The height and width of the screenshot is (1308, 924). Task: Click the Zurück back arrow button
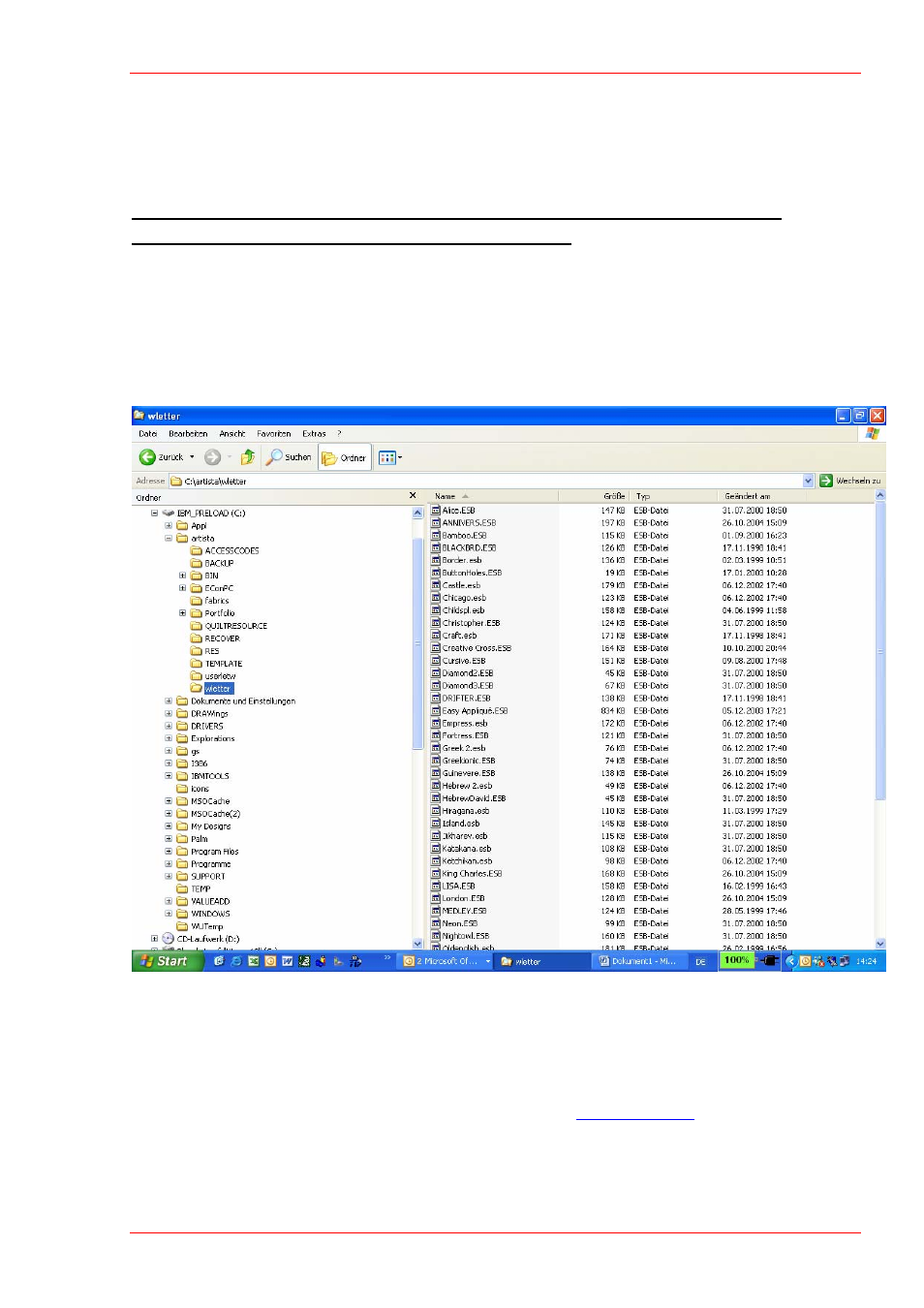(161, 457)
